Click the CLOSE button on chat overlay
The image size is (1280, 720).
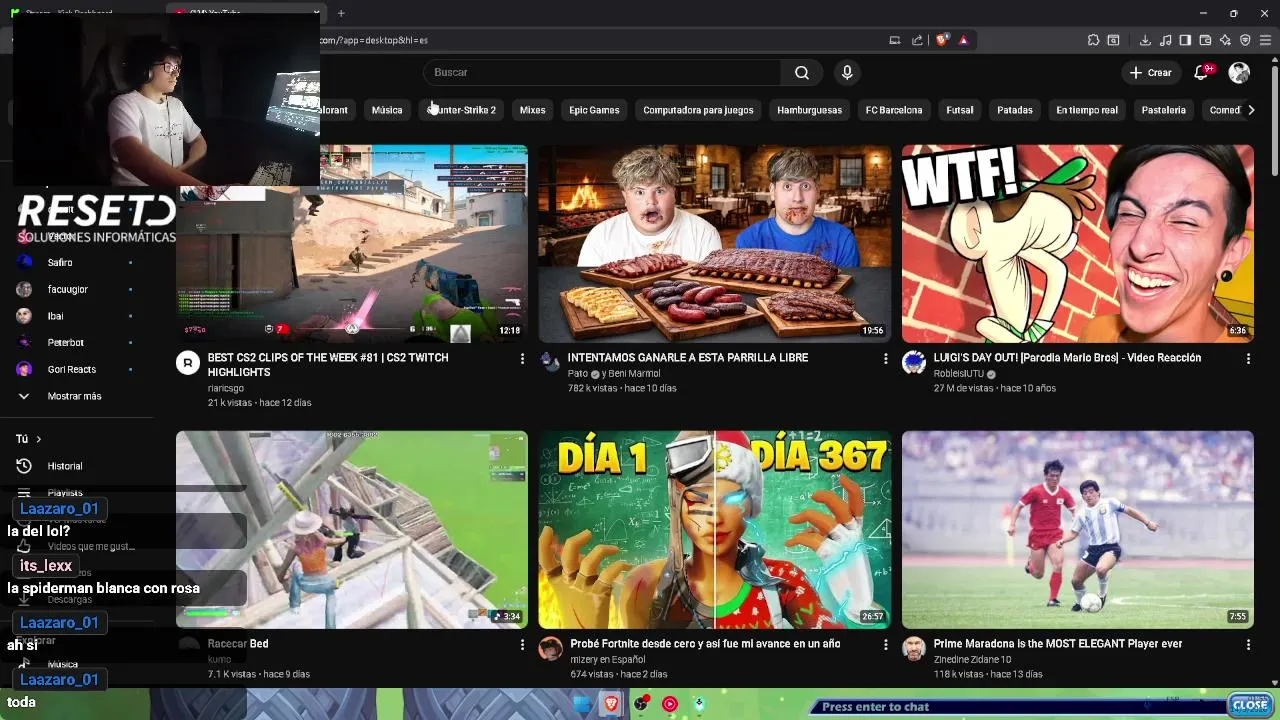pos(1250,704)
